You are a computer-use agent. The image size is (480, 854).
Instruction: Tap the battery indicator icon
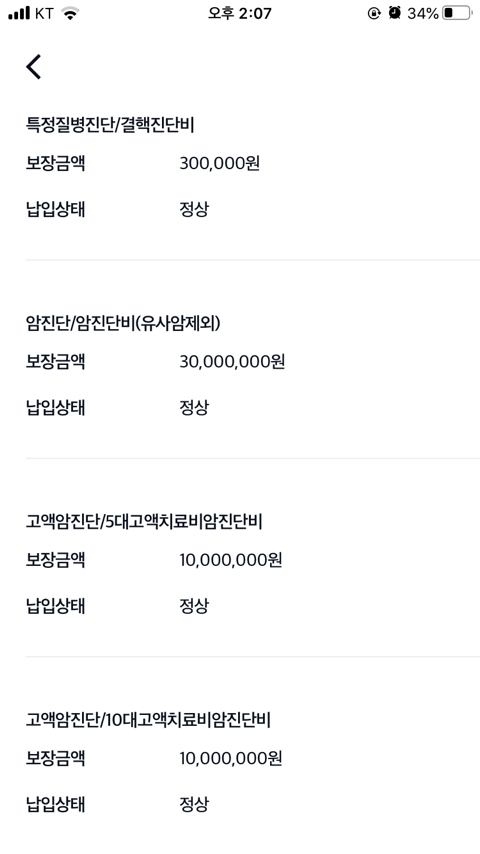(457, 13)
